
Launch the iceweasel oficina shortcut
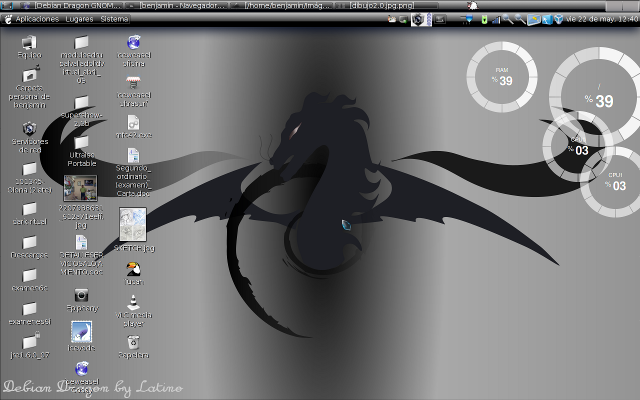(x=133, y=42)
